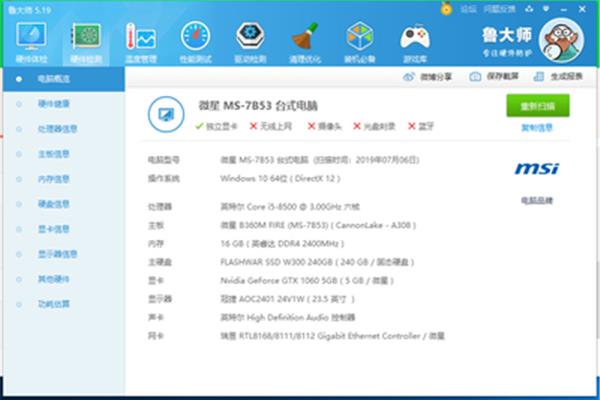600x400 pixels.
Task: Open 装机必备 colorful cube icon
Action: pos(360,36)
